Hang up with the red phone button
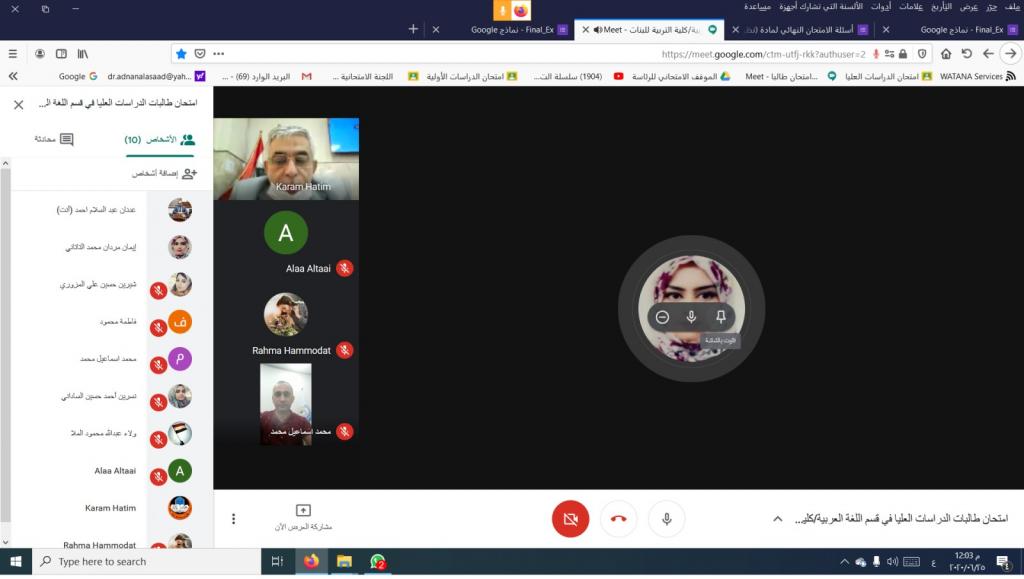 click(618, 519)
